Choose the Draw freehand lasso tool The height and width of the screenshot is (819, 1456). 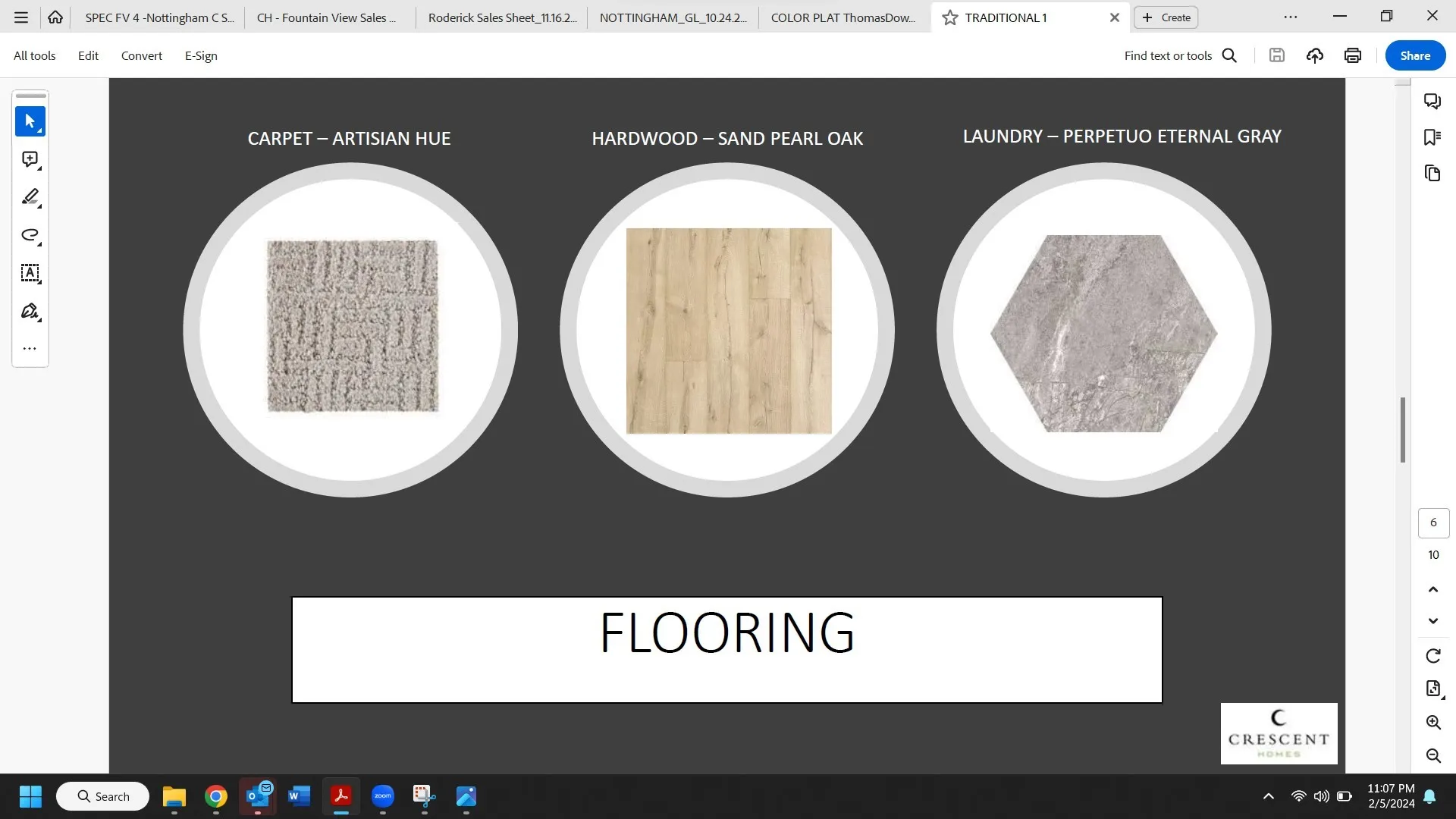pos(30,235)
